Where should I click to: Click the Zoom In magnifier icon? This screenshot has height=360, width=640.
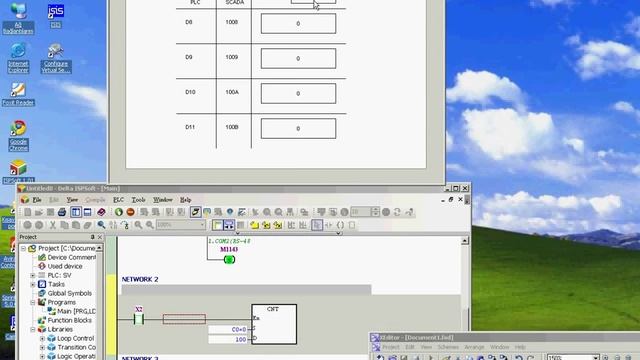(x=138, y=225)
